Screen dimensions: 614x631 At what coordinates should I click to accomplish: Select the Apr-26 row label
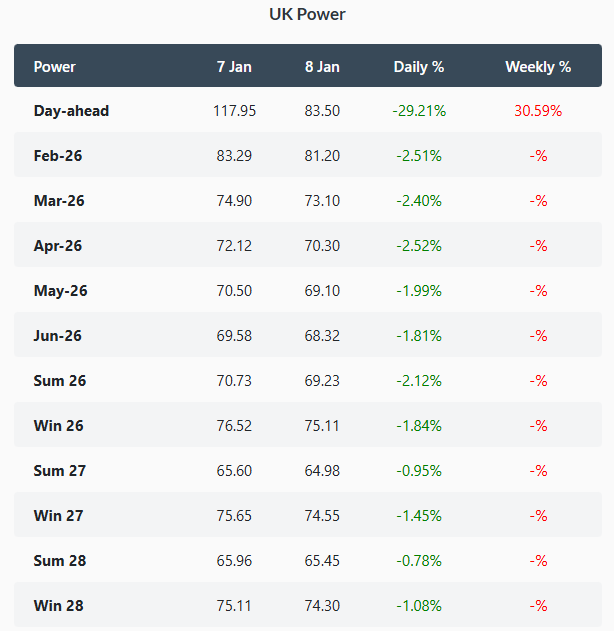point(59,246)
